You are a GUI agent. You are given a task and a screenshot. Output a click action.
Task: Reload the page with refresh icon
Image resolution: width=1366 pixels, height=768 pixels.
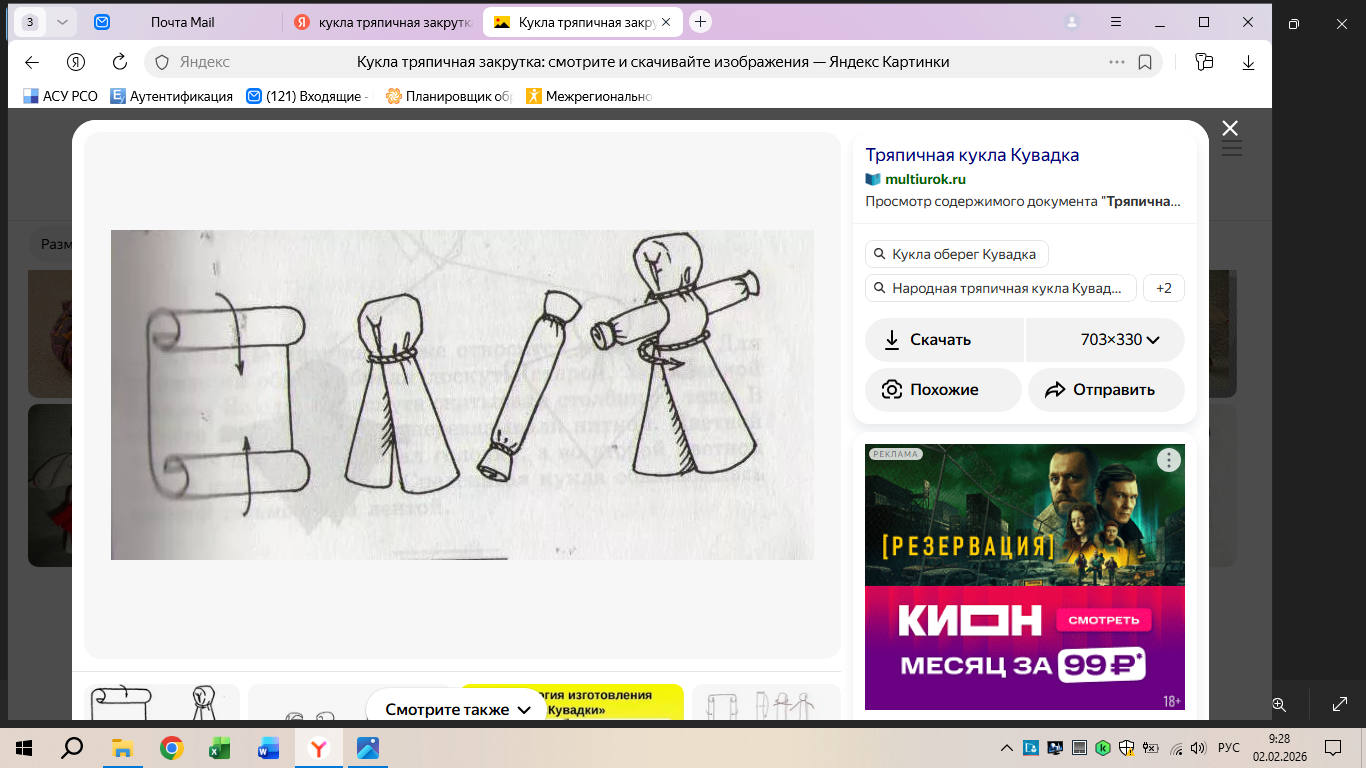click(x=120, y=62)
